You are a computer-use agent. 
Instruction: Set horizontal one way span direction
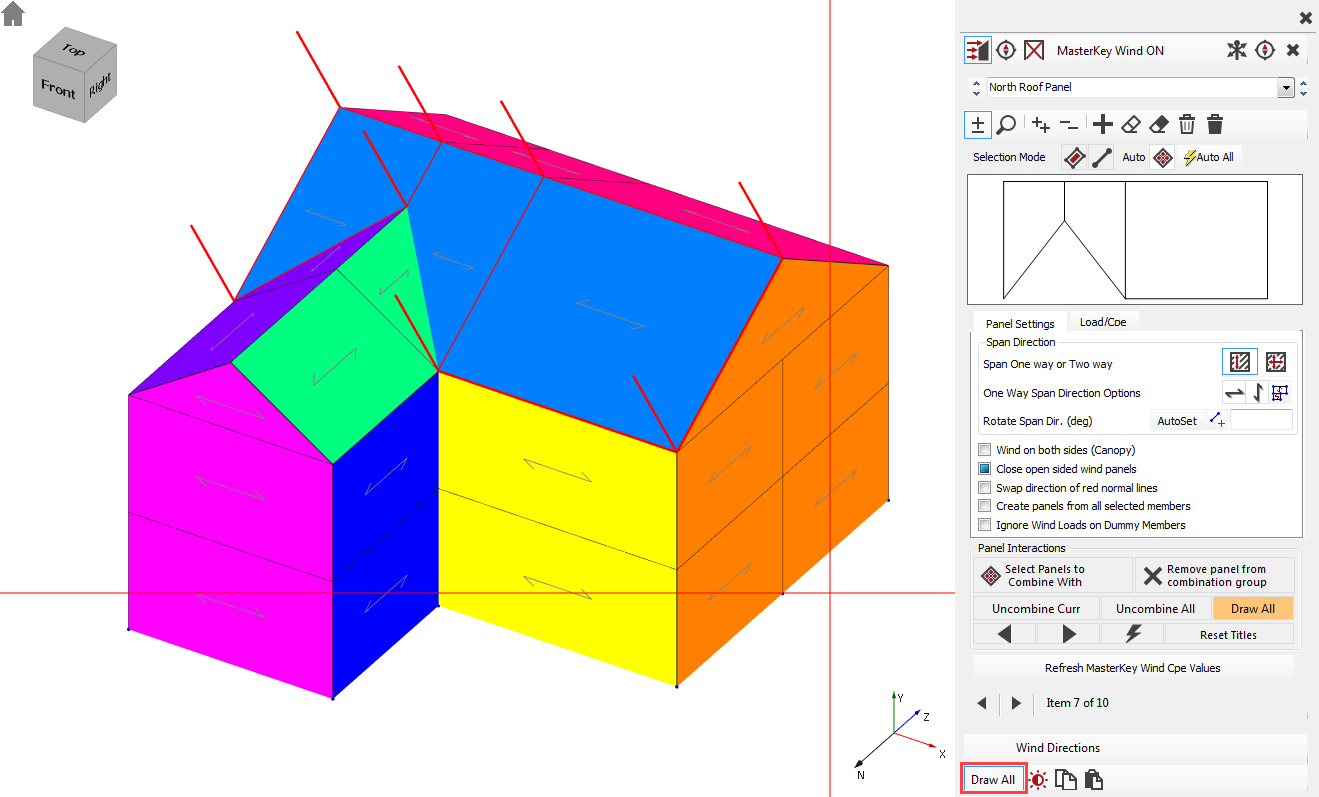coord(1235,393)
